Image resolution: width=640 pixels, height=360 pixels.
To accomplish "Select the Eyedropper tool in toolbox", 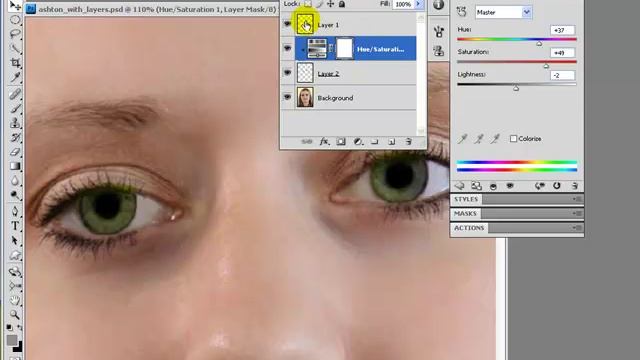I will pos(15,77).
